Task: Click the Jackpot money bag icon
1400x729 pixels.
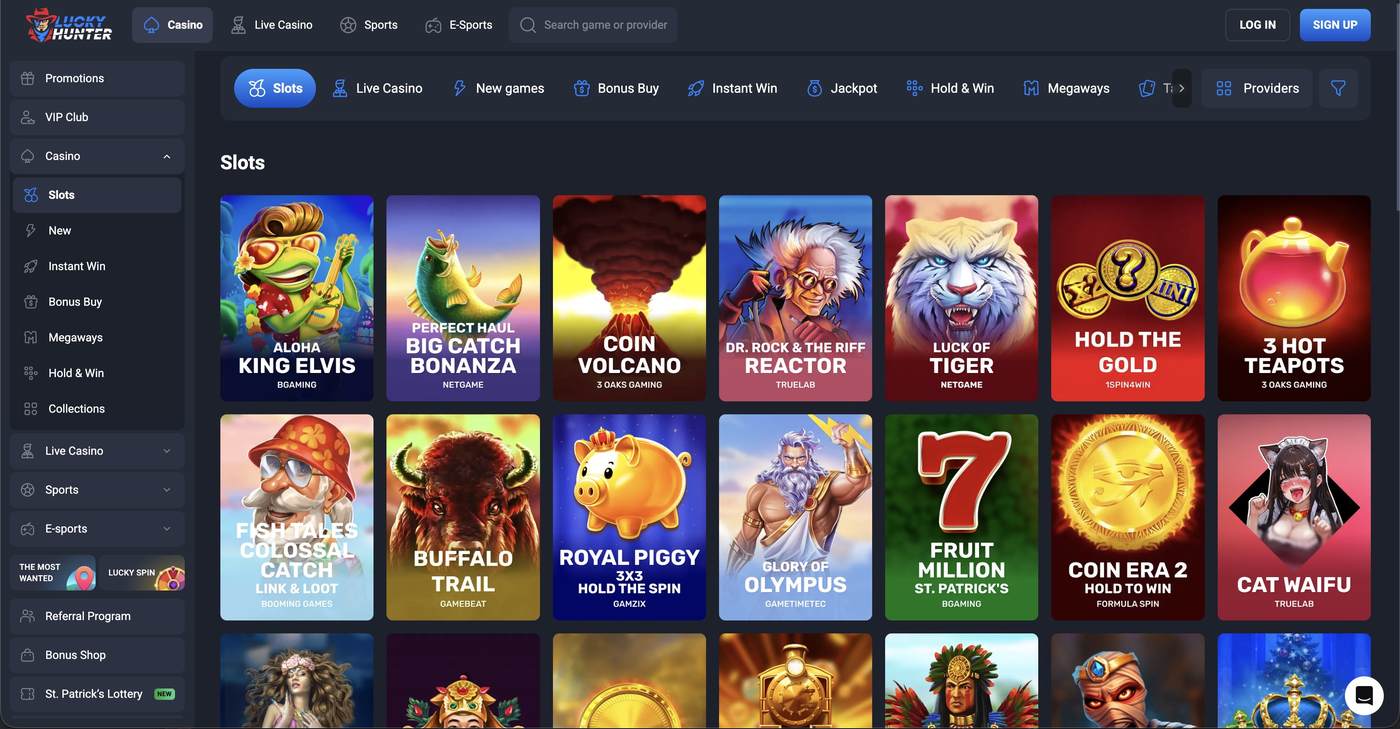Action: tap(814, 88)
